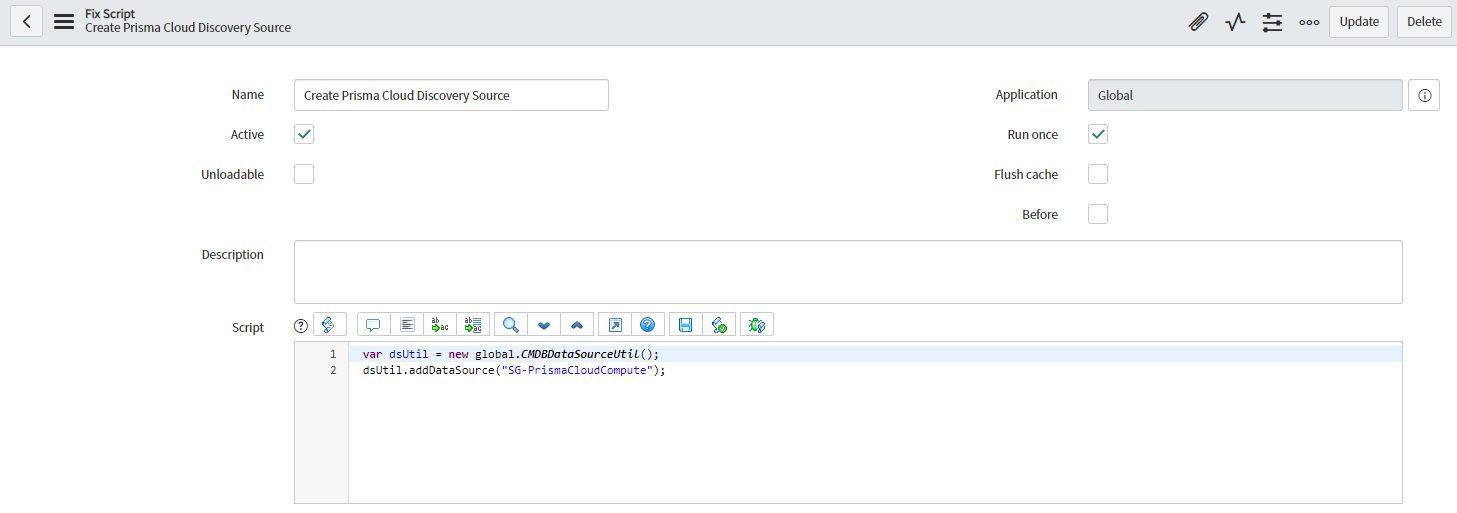This screenshot has width=1457, height=513.
Task: Click line number 2 in gutter
Action: point(333,370)
